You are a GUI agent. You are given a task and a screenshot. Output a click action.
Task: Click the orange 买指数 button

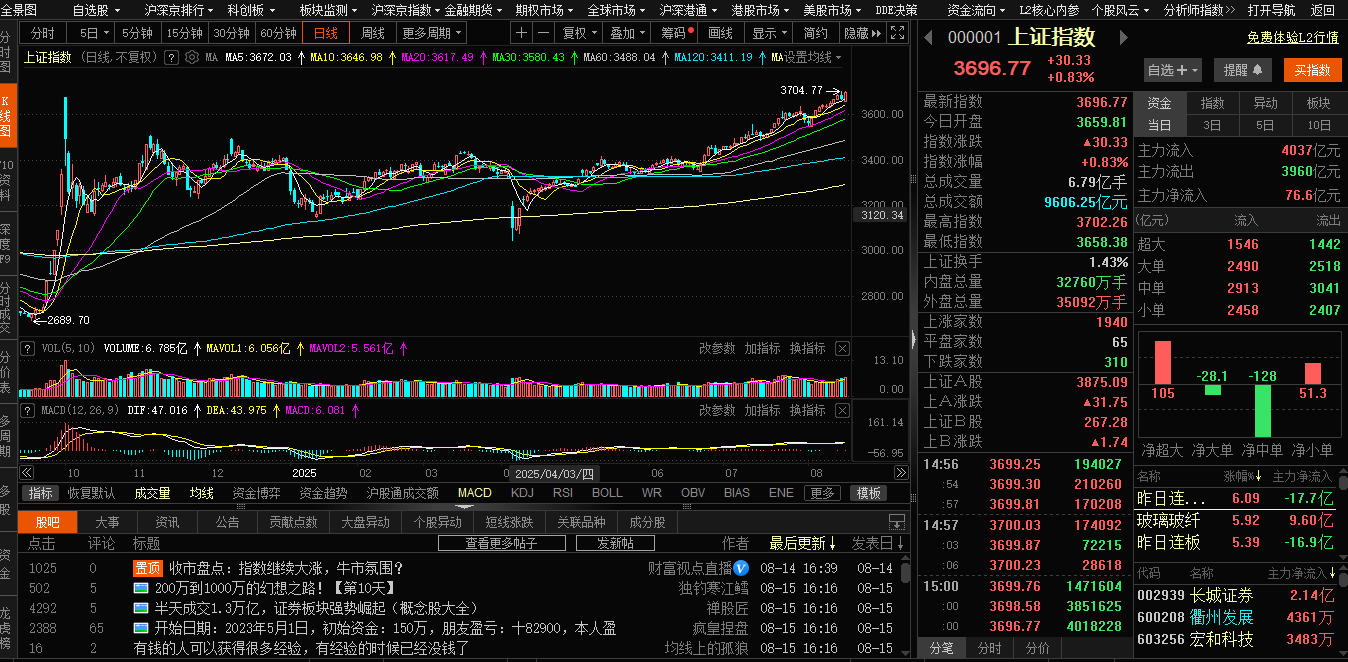tap(1312, 70)
